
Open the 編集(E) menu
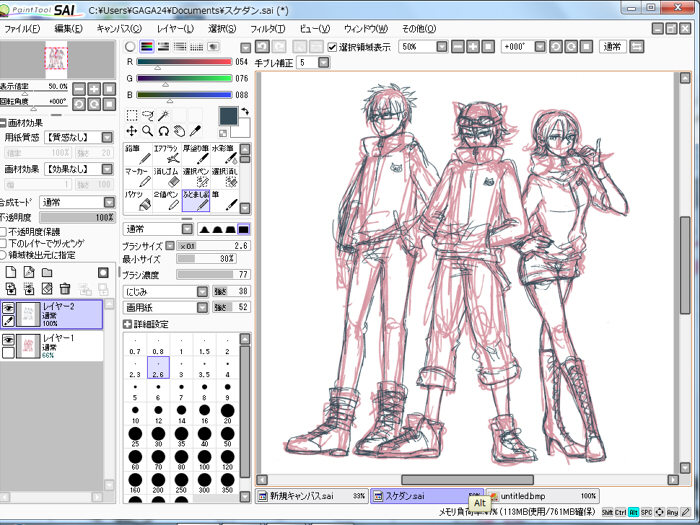point(68,29)
